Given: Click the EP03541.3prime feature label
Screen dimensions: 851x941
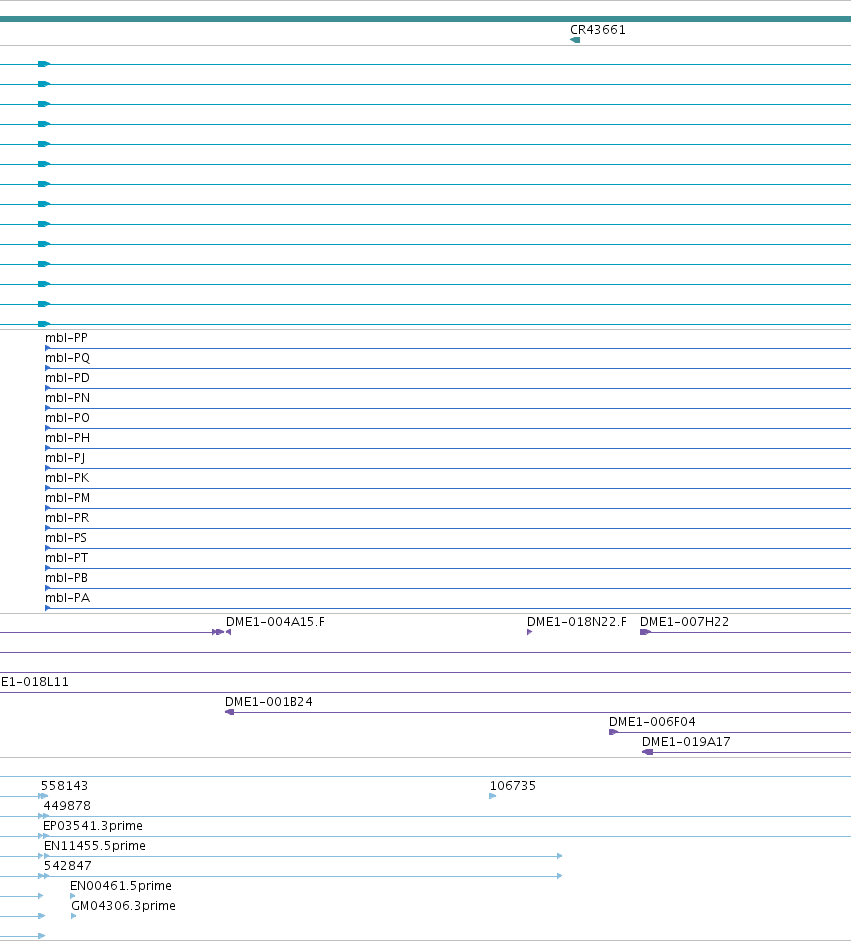Looking at the screenshot, I should point(93,826).
